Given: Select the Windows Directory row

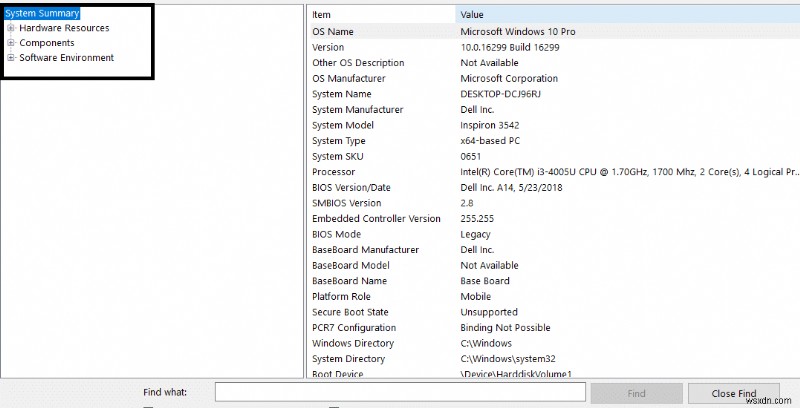Looking at the screenshot, I should coord(555,343).
